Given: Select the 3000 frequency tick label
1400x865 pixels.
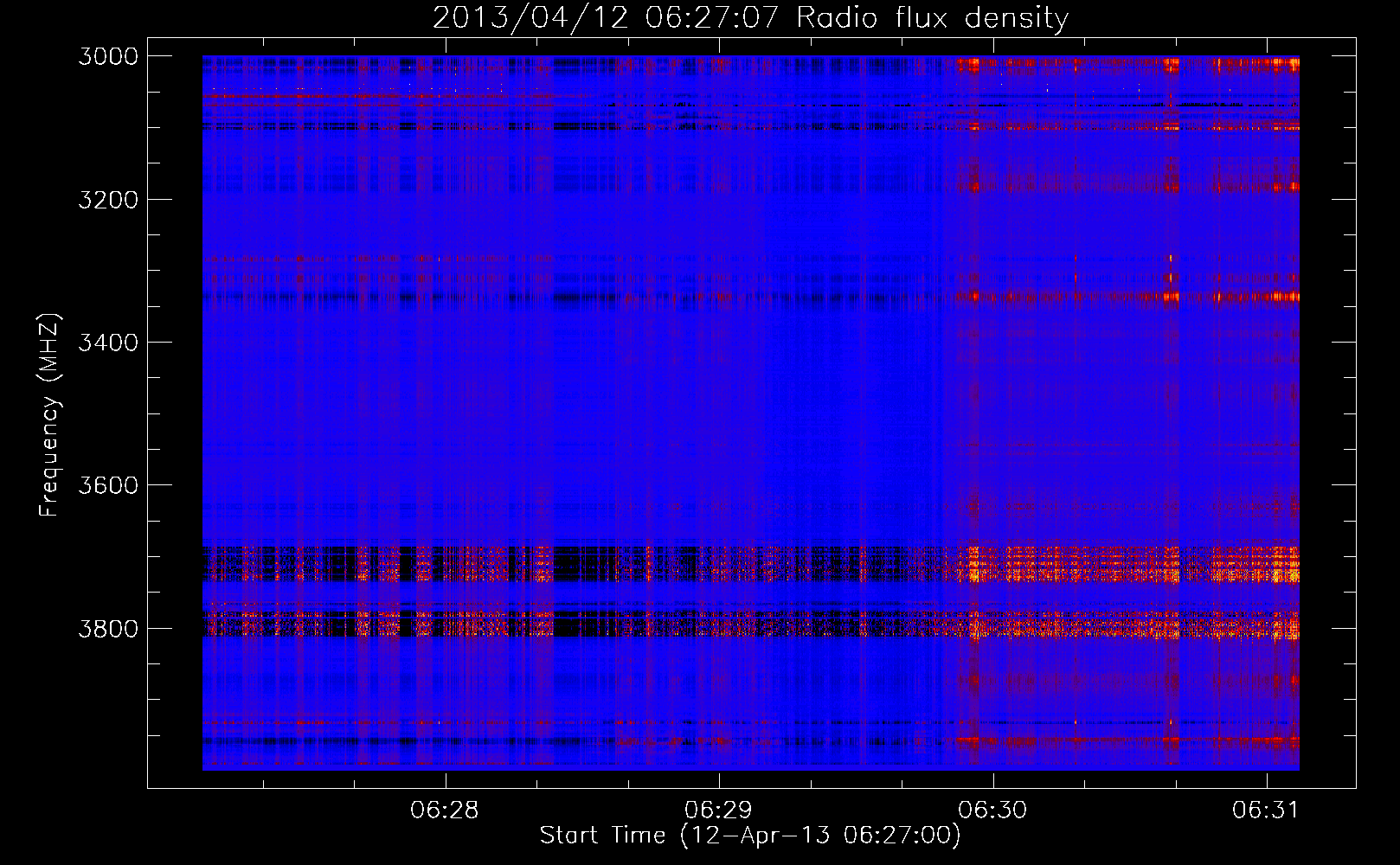Looking at the screenshot, I should point(108,56).
